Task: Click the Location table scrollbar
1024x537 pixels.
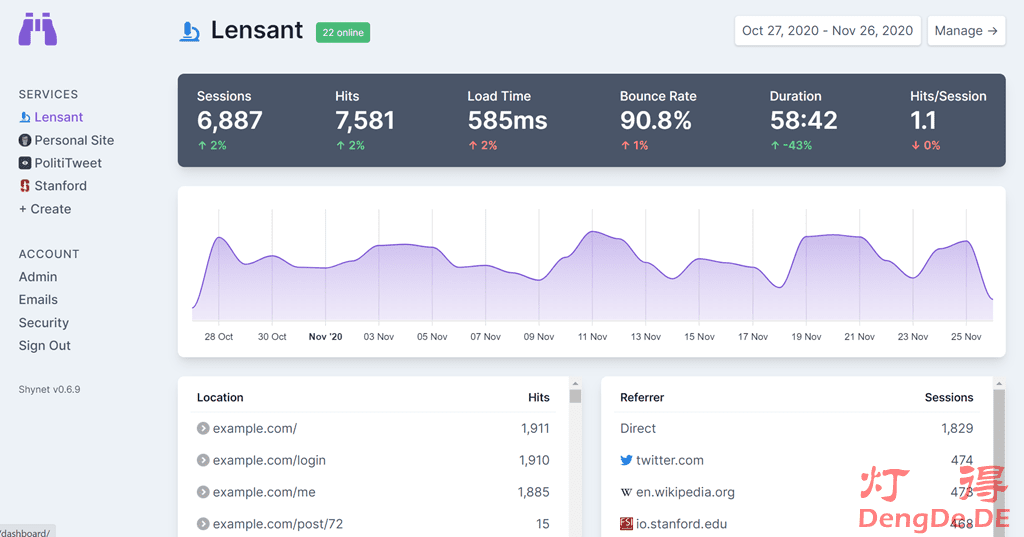Action: [x=575, y=396]
